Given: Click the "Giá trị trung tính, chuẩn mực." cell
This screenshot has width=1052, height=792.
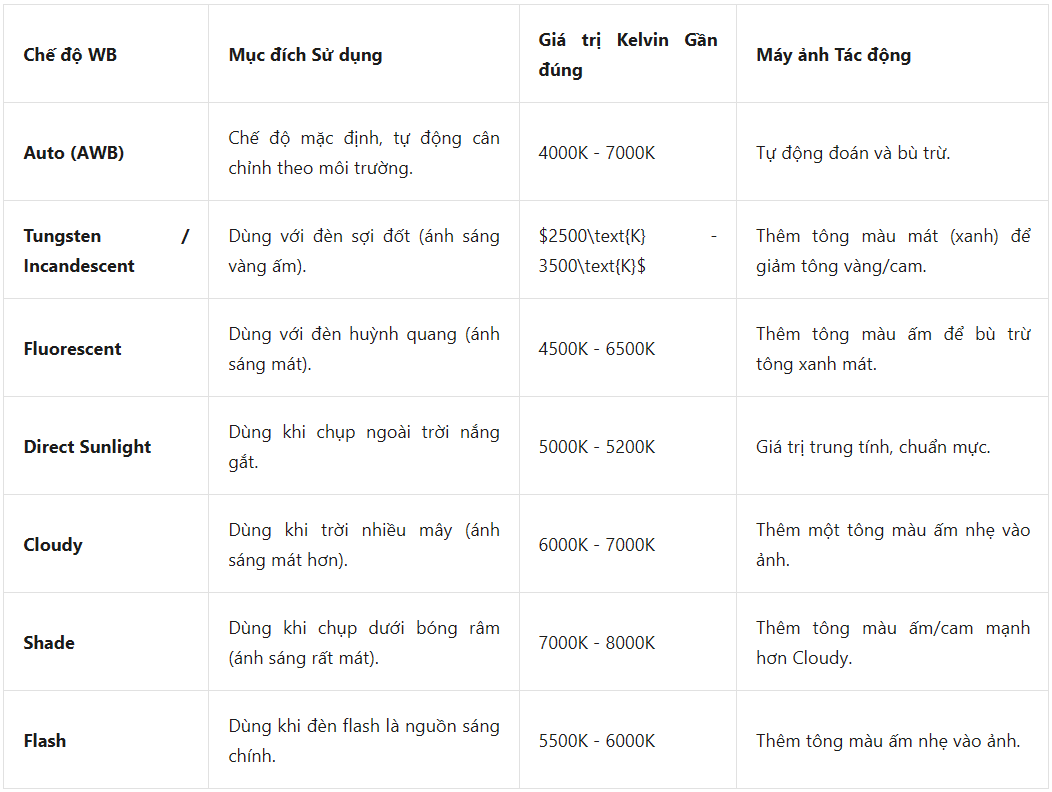Looking at the screenshot, I should [873, 447].
